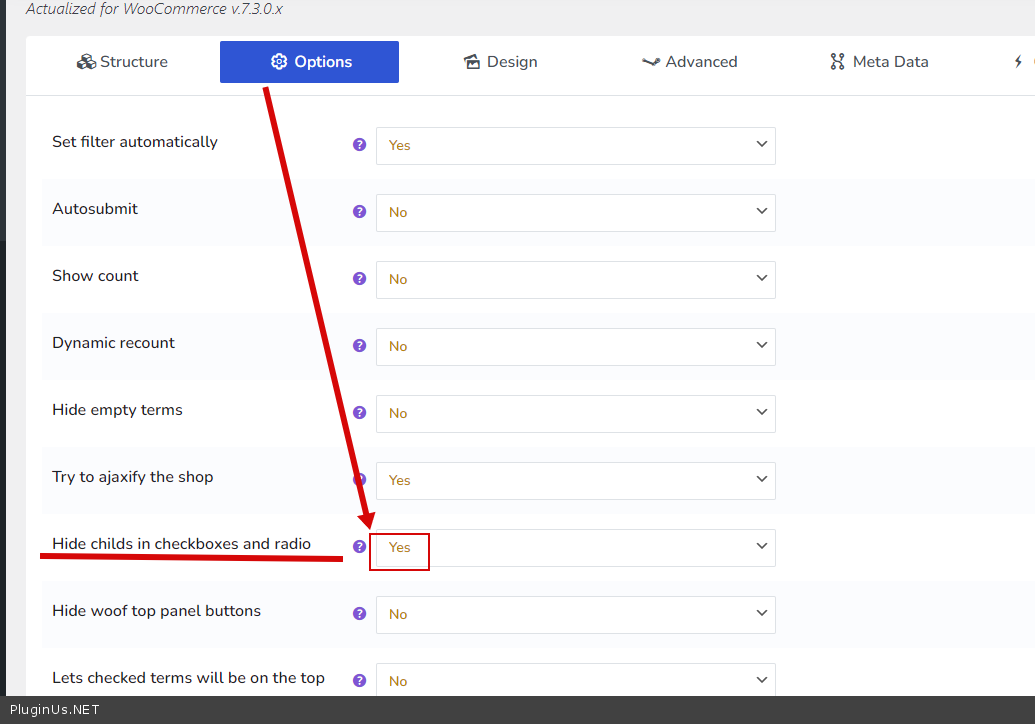Click help icon beside Set filter automatically
This screenshot has width=1035, height=724.
360,144
